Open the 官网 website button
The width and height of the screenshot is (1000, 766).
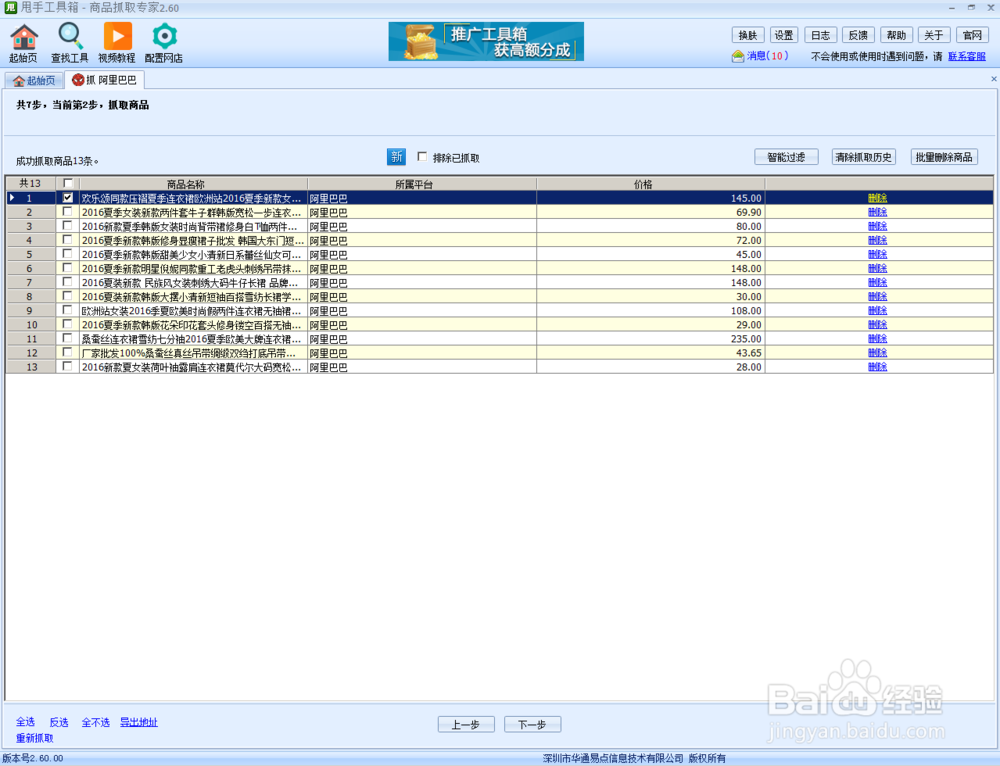[972, 35]
